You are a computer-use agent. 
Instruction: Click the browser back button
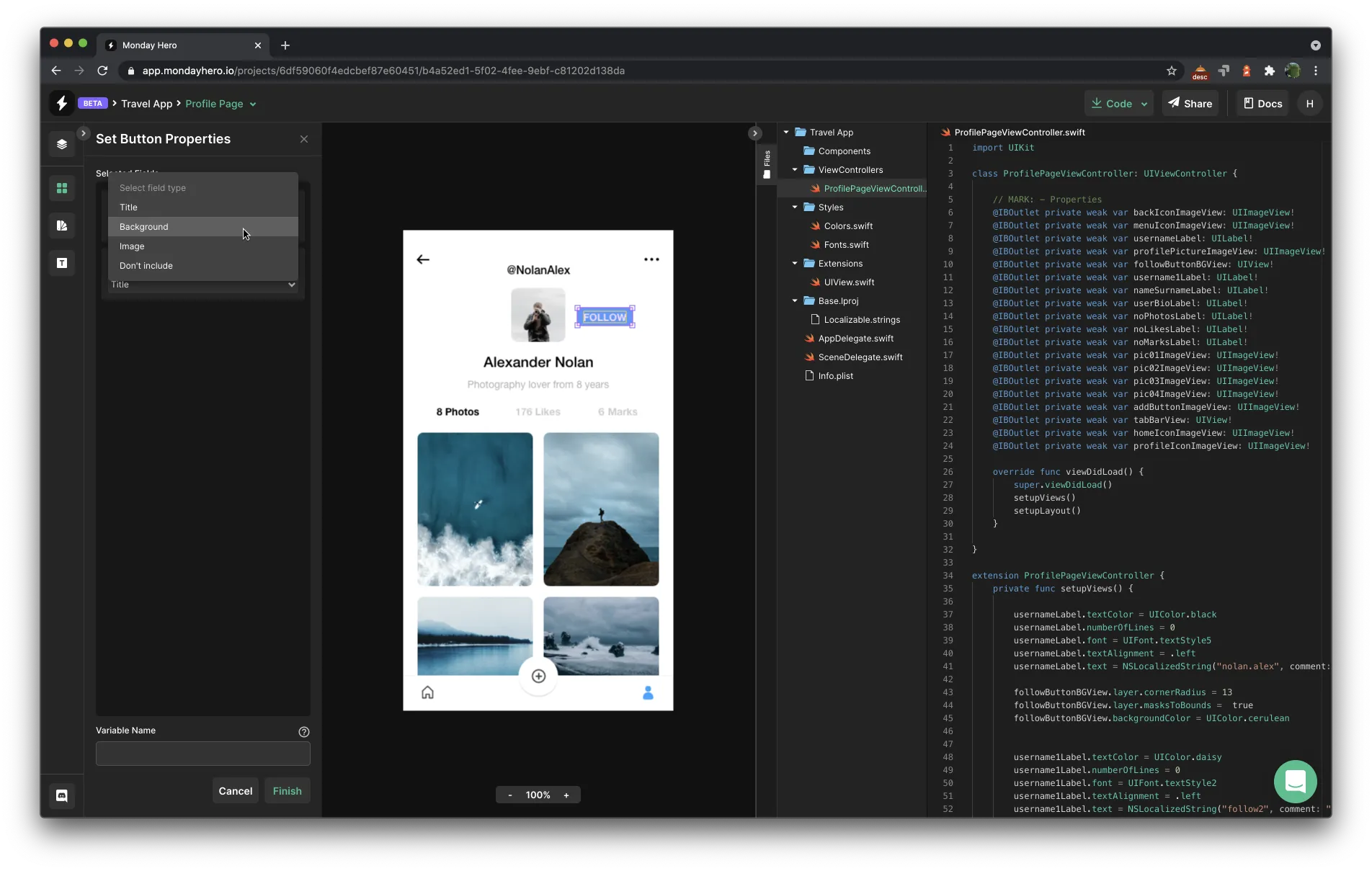pos(56,71)
